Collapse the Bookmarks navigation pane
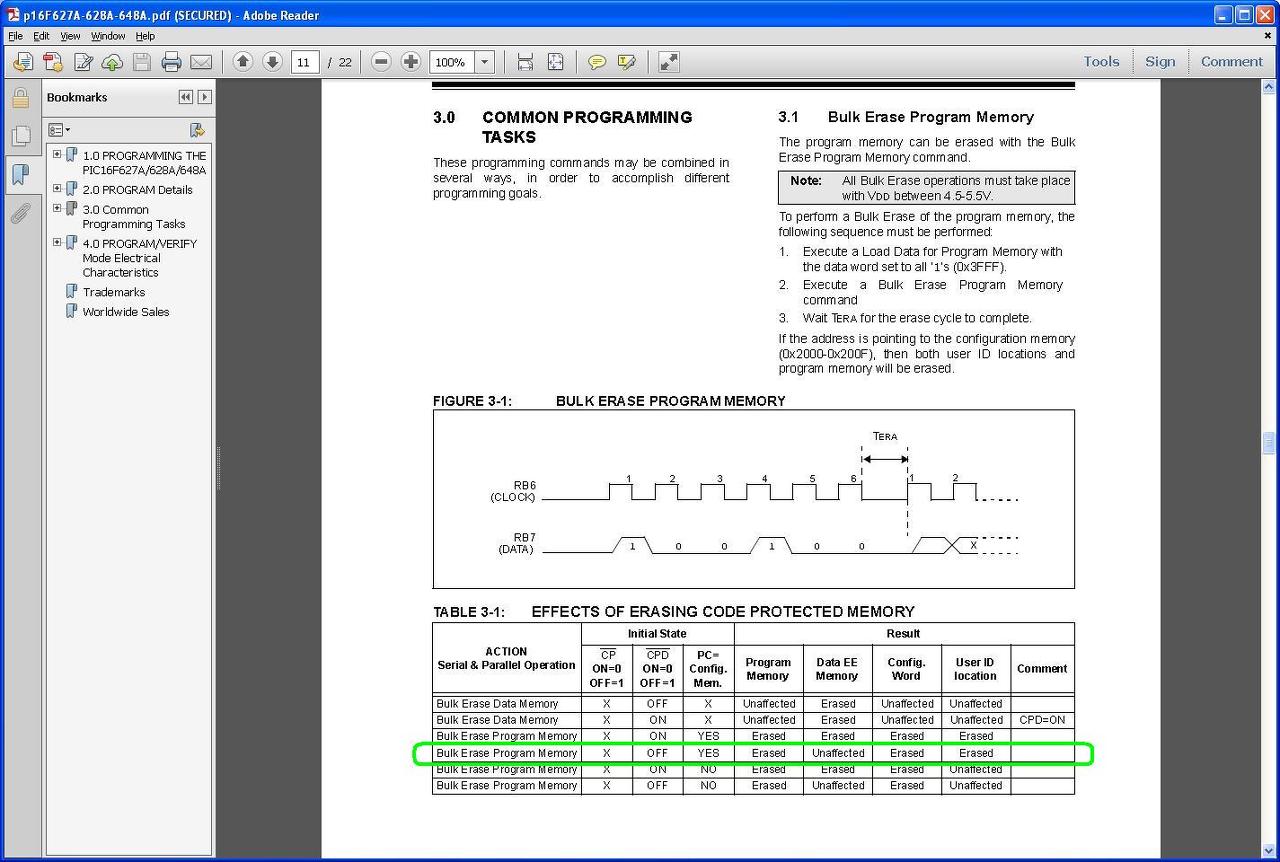 click(185, 97)
